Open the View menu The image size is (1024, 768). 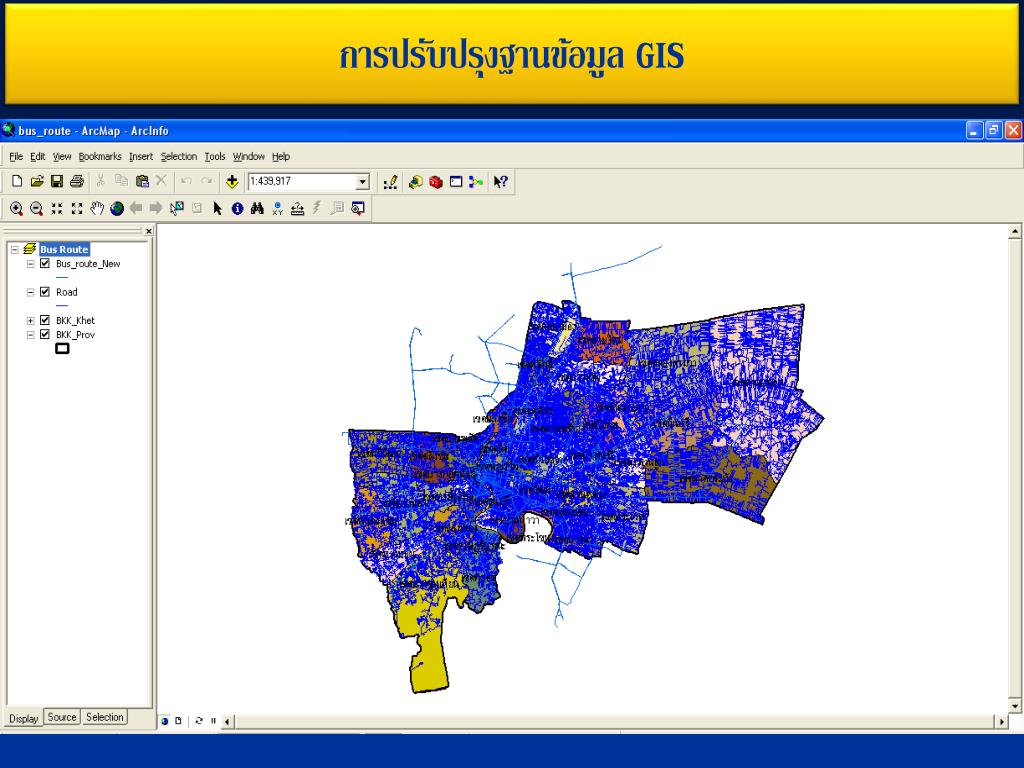coord(62,157)
